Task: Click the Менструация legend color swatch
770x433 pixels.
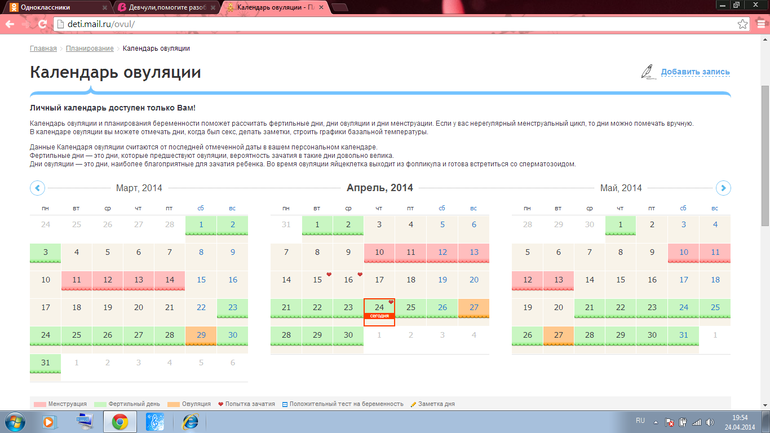Action: tap(40, 404)
